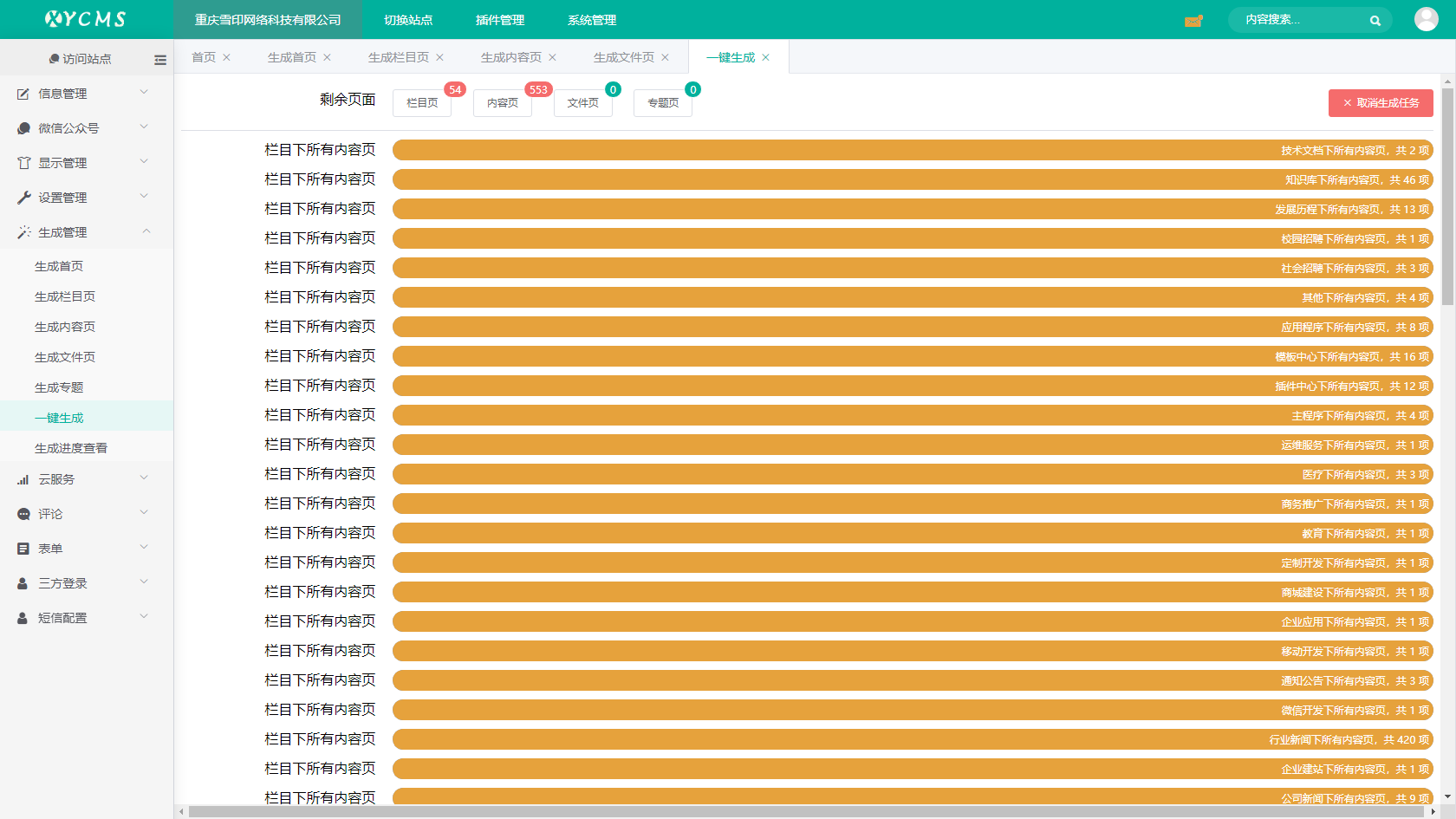Click the vertical scrollbar thumb
The height and width of the screenshot is (819, 1456).
1447,197
